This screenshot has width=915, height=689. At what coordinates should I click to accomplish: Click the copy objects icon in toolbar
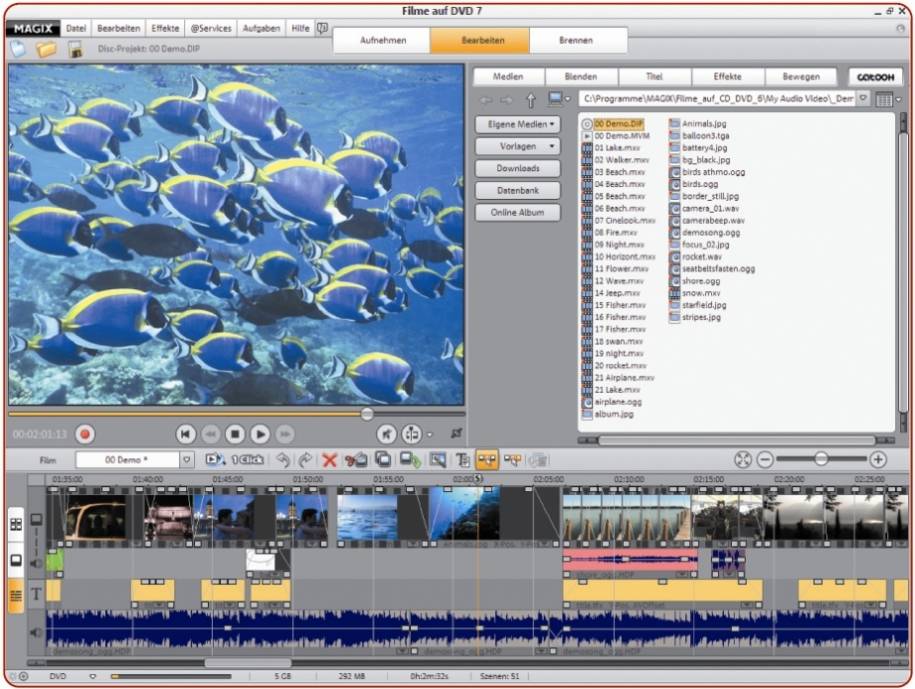click(383, 460)
